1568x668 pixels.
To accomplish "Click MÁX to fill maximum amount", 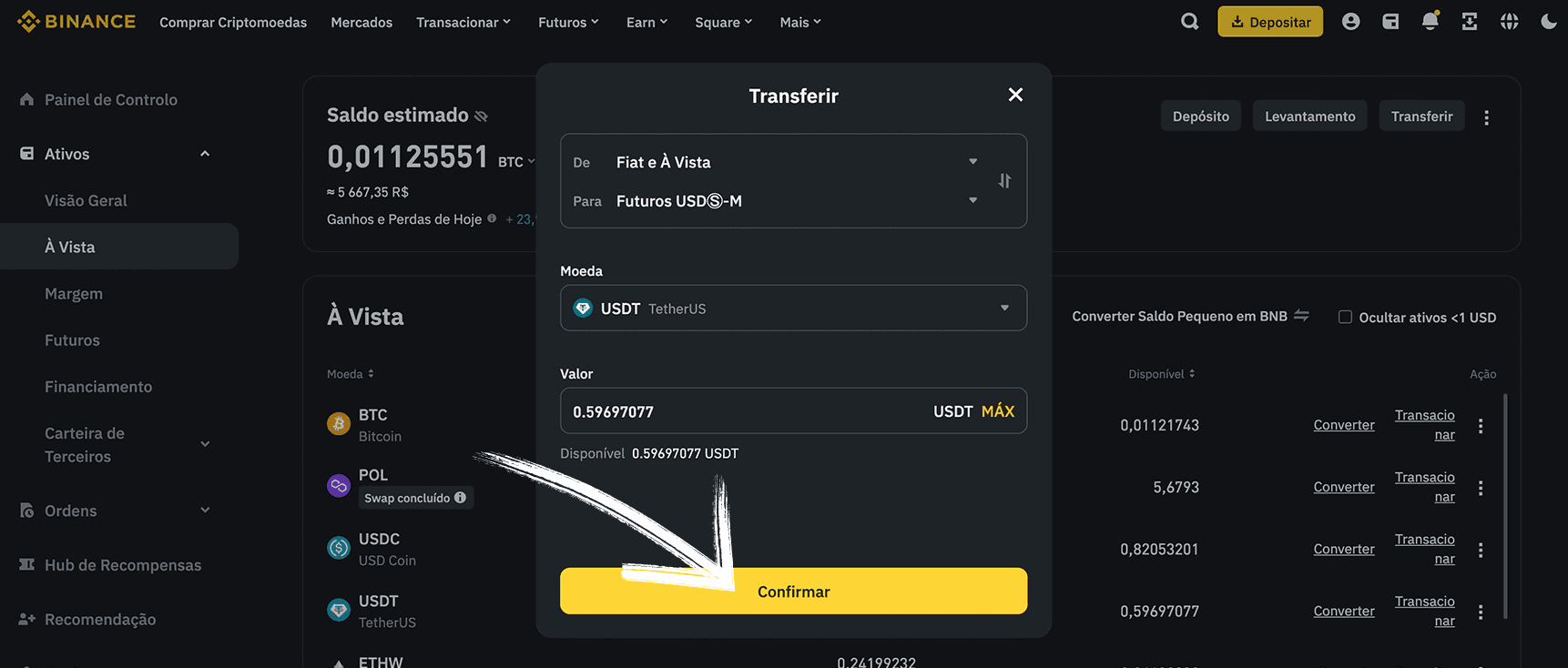I will 997,411.
